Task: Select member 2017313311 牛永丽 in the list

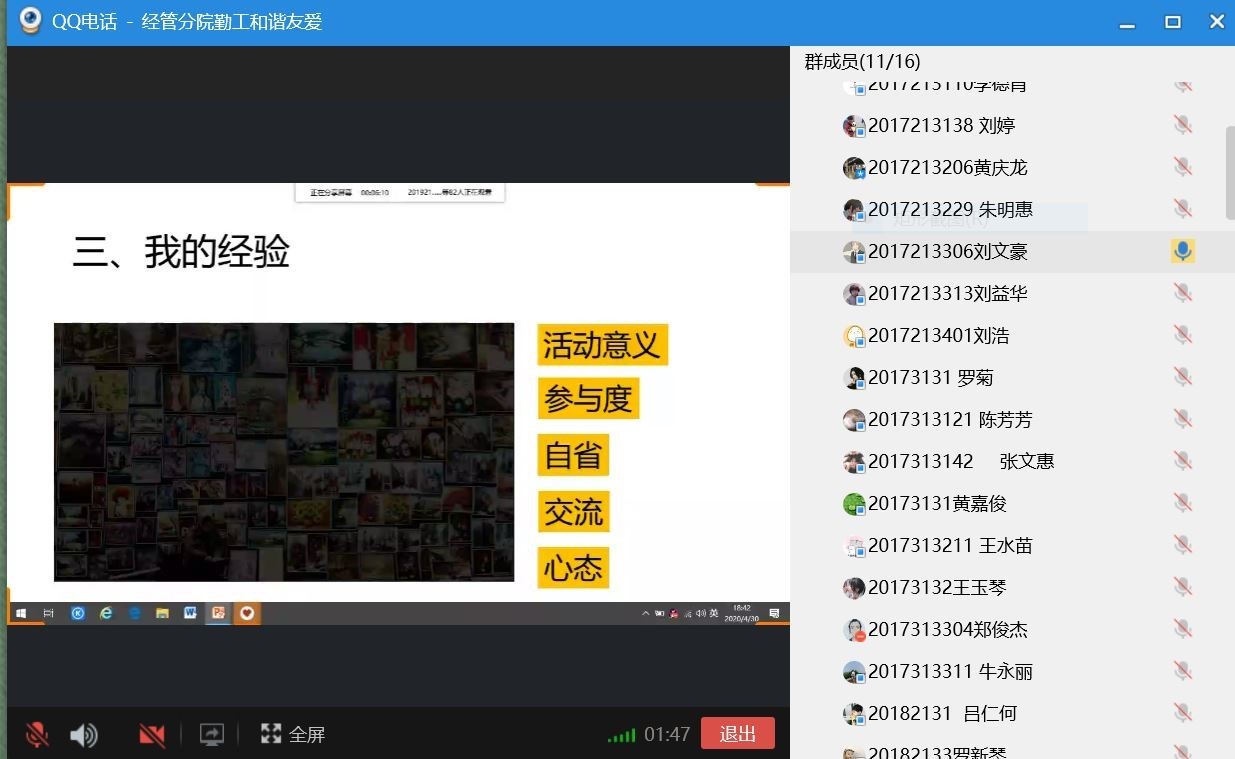Action: tap(950, 672)
